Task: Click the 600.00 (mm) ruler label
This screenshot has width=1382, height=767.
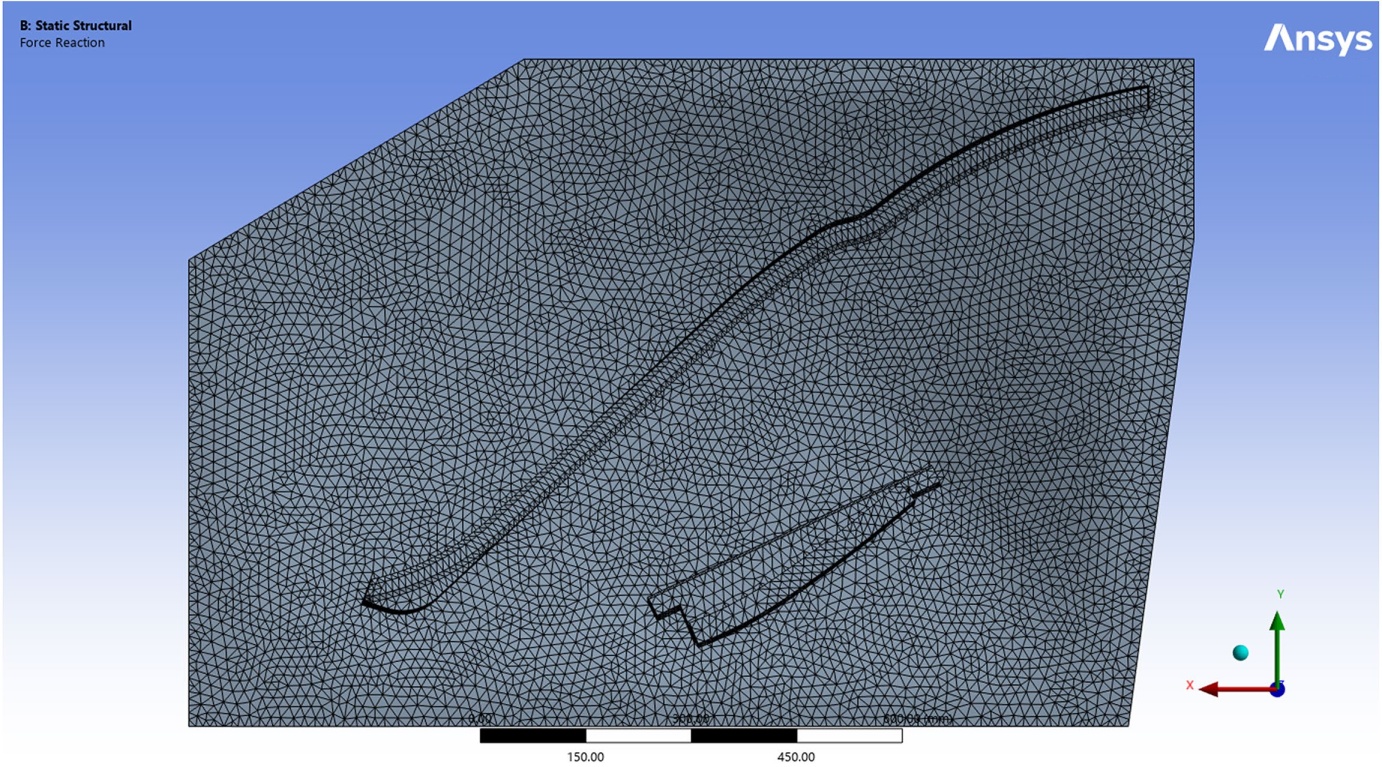Action: pyautogui.click(x=918, y=719)
